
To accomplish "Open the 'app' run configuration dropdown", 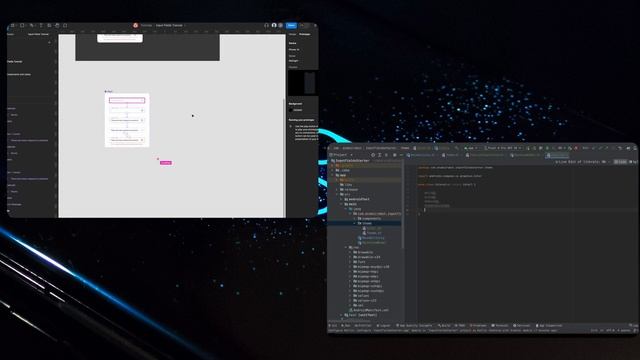I will [x=471, y=148].
